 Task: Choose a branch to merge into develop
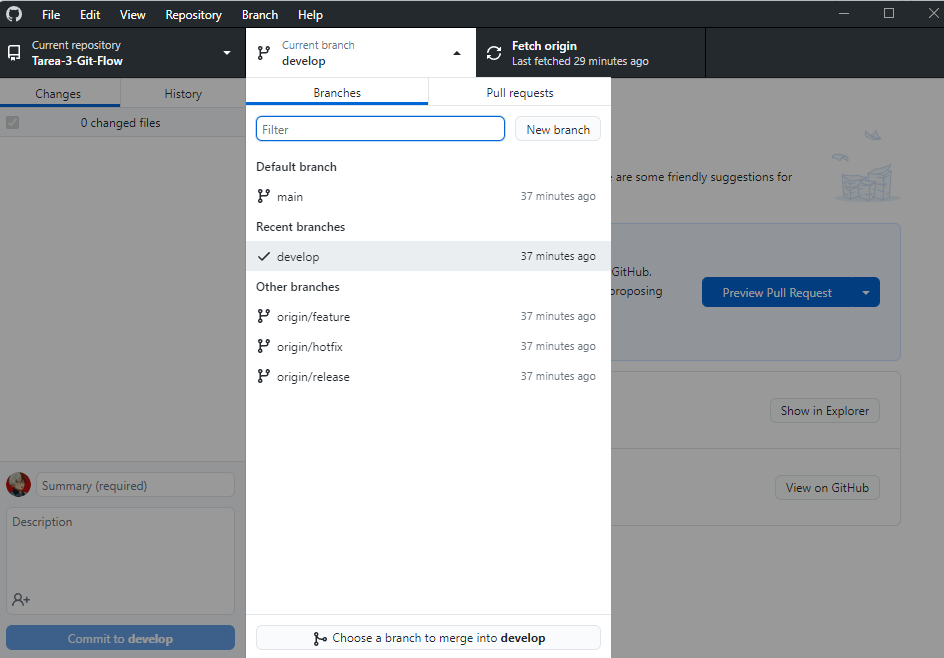[428, 638]
